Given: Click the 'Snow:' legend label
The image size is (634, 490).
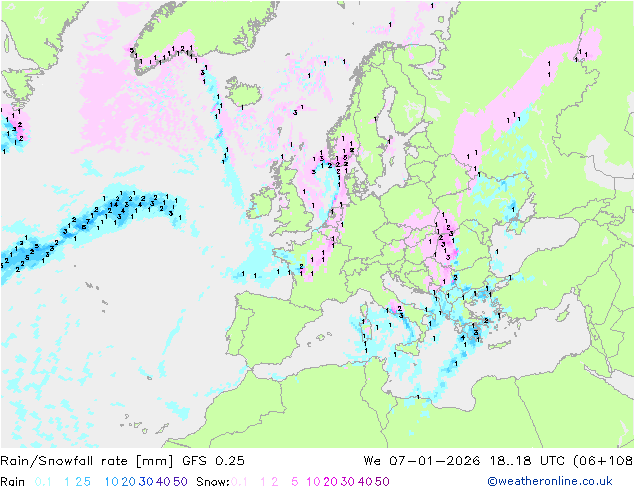Looking at the screenshot, I should click(213, 482).
